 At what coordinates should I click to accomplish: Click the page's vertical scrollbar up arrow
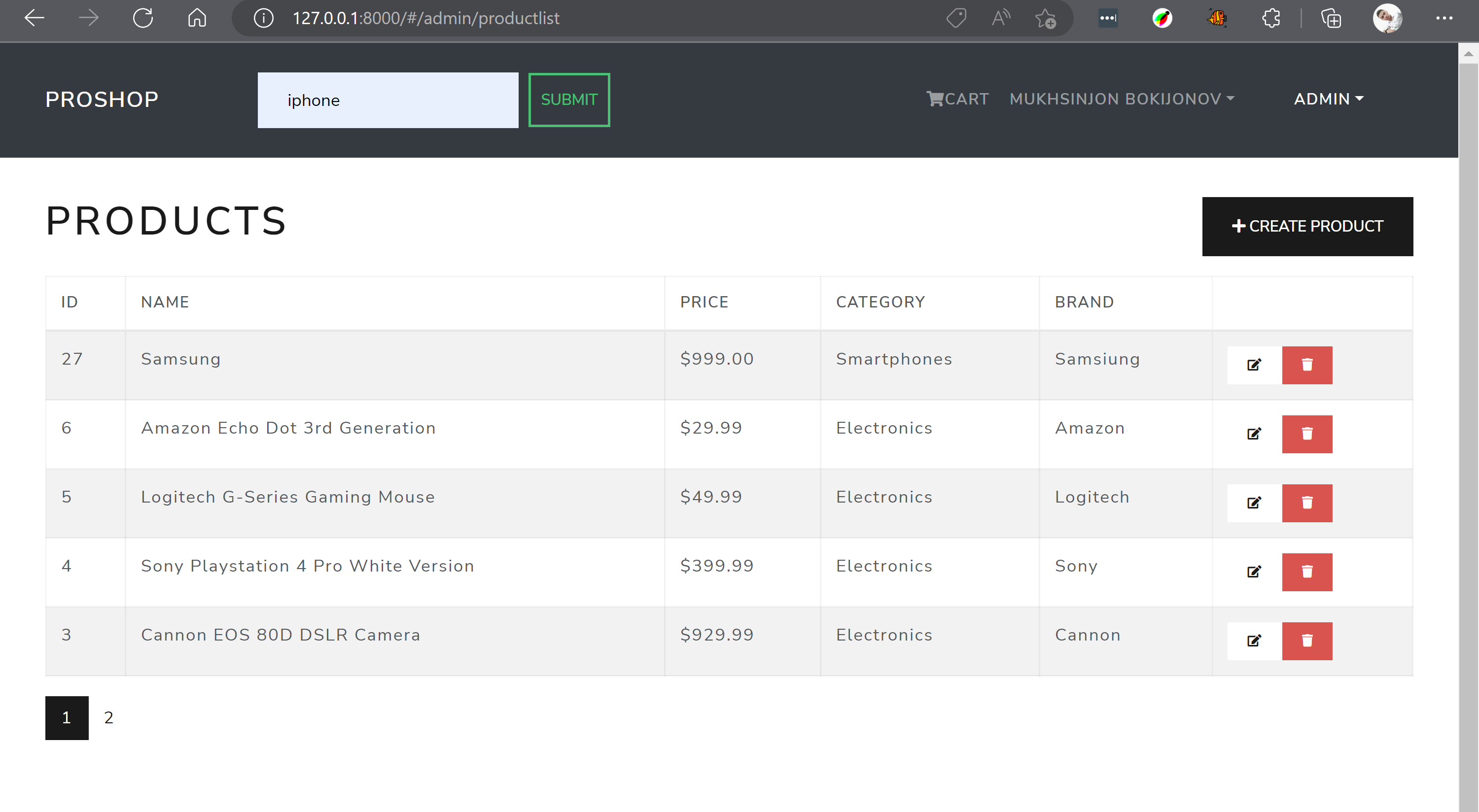[1468, 54]
